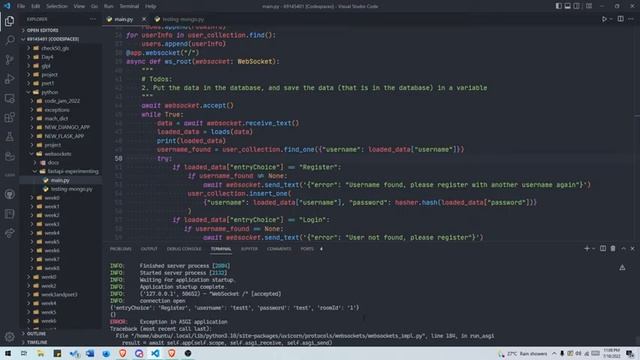Open the Selection menu
The height and width of the screenshot is (360, 640).
(57, 6)
